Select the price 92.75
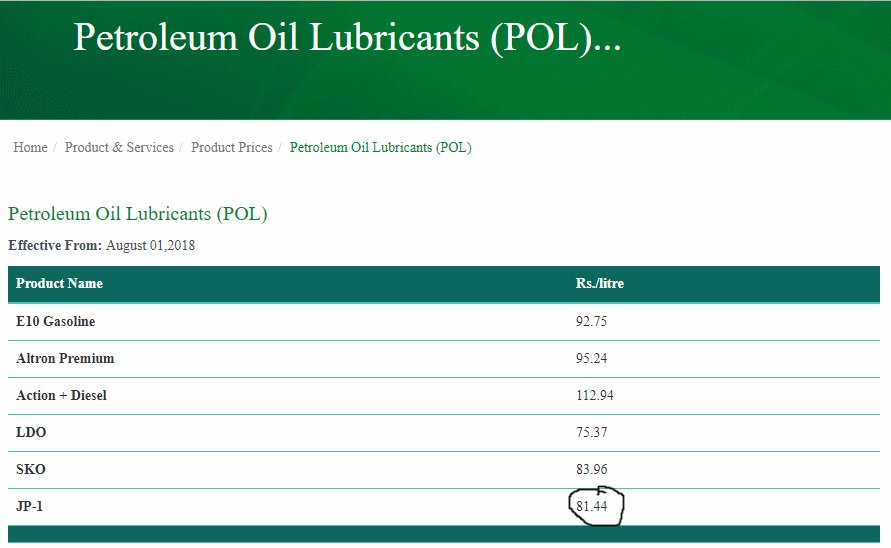891x548 pixels. pyautogui.click(x=591, y=321)
